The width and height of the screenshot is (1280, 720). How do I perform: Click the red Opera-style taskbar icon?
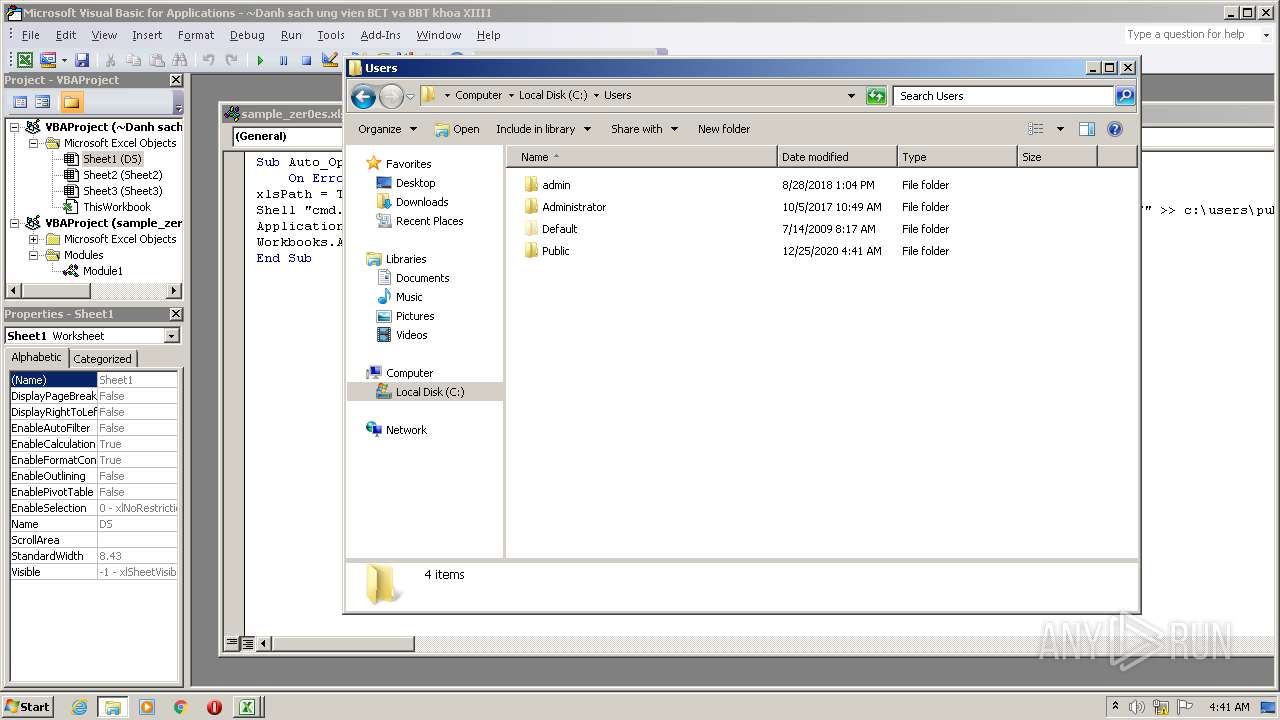[x=214, y=707]
